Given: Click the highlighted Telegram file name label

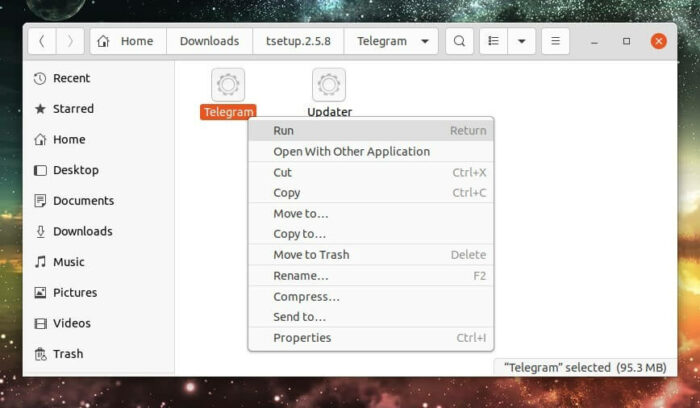Looking at the screenshot, I should pyautogui.click(x=228, y=112).
